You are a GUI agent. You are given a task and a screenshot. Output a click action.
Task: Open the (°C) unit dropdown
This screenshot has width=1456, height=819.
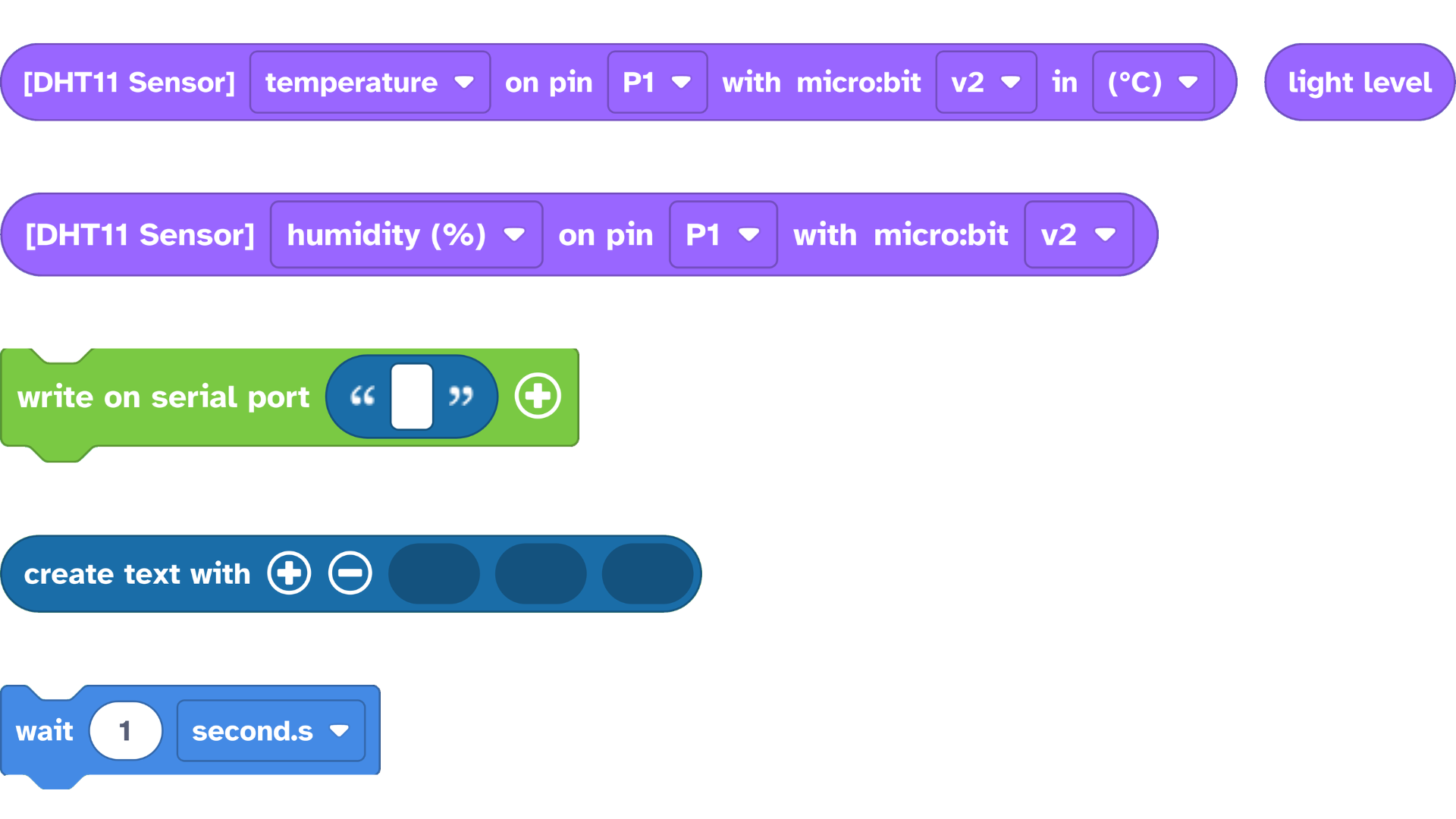(1152, 82)
